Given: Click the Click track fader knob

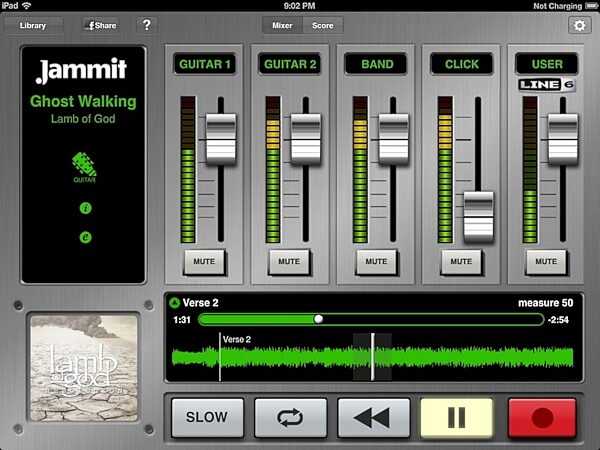Looking at the screenshot, I should click(478, 217).
